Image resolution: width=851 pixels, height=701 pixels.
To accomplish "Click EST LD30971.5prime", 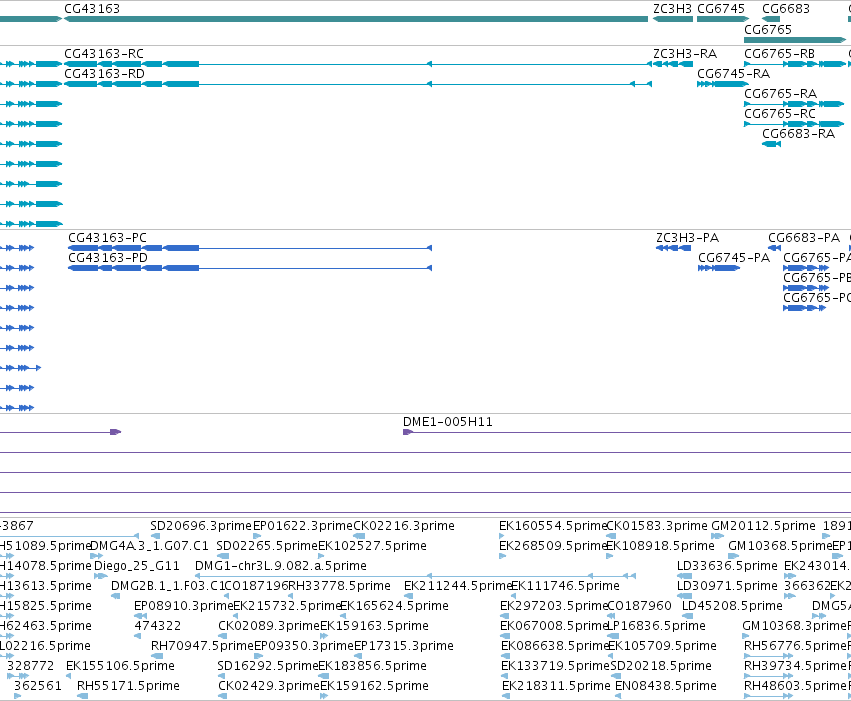I will (x=727, y=586).
